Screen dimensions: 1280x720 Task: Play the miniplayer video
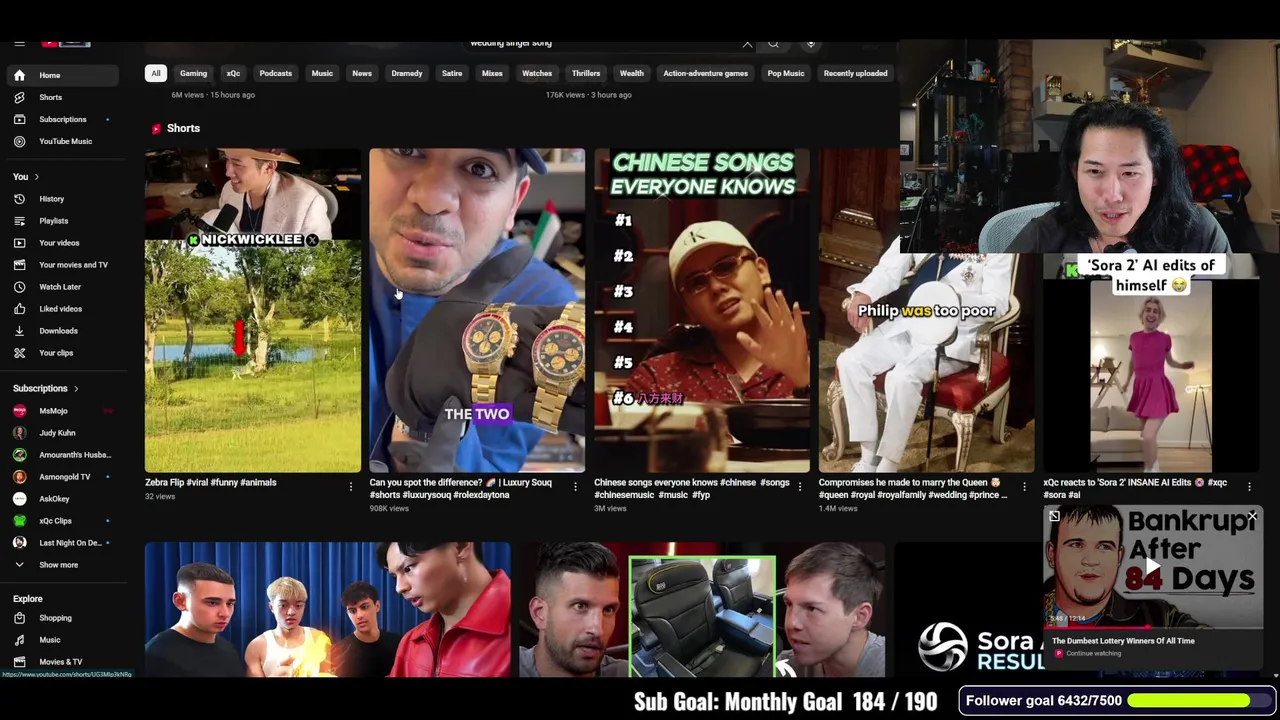point(1153,567)
